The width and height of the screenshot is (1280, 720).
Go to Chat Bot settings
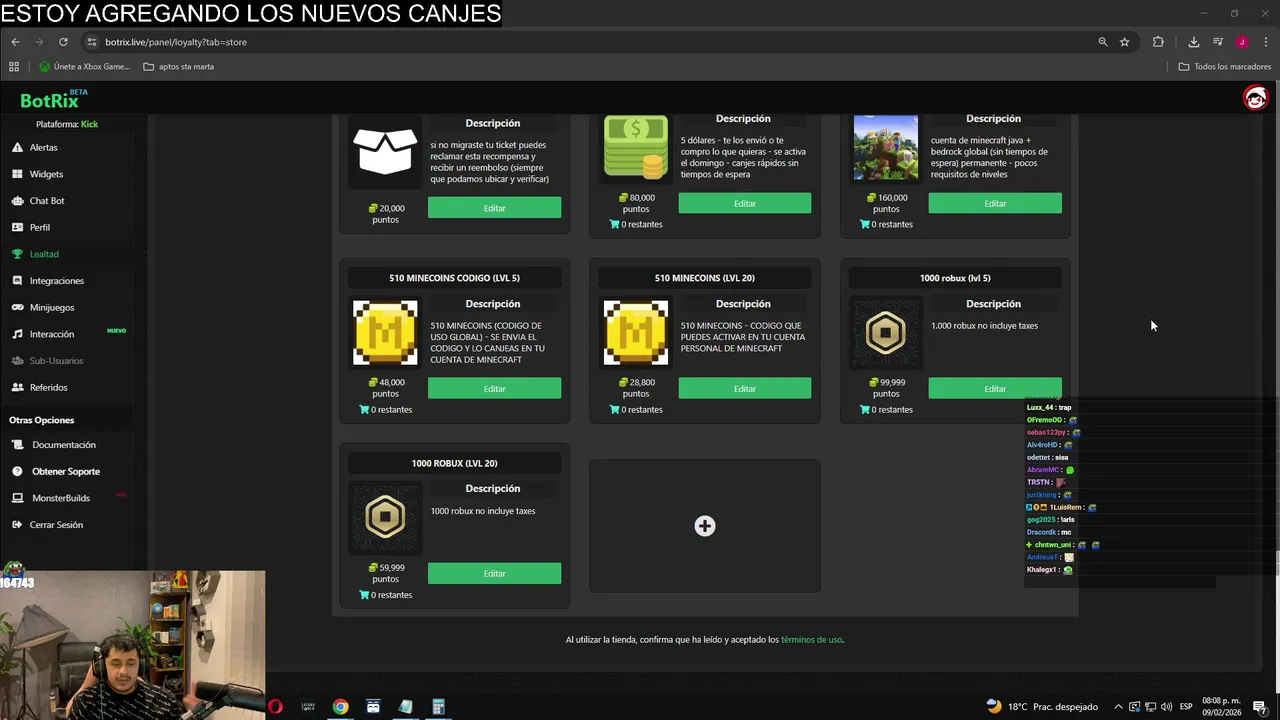(x=47, y=201)
